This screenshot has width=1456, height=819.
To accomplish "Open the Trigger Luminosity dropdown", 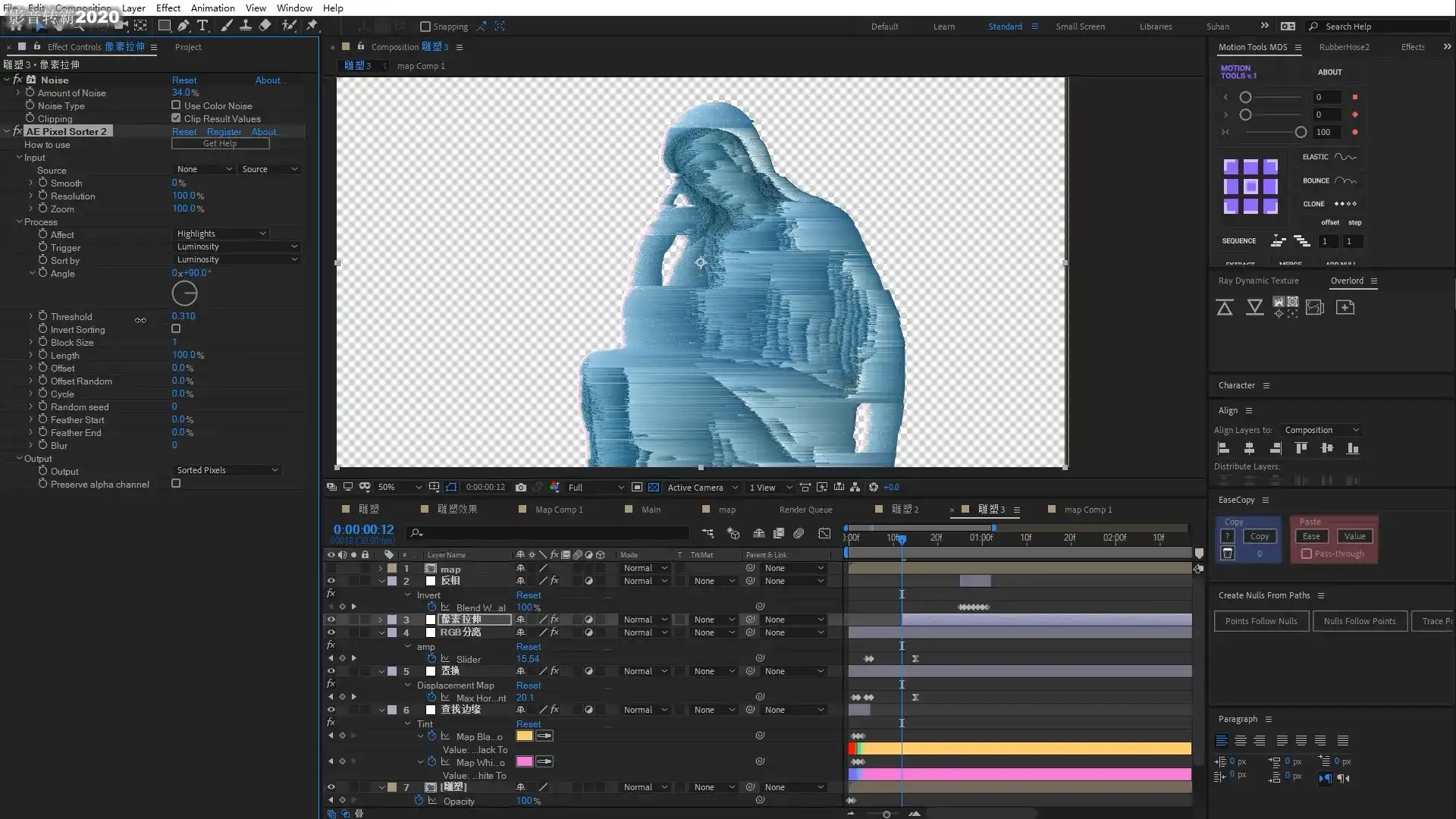I will click(x=237, y=246).
